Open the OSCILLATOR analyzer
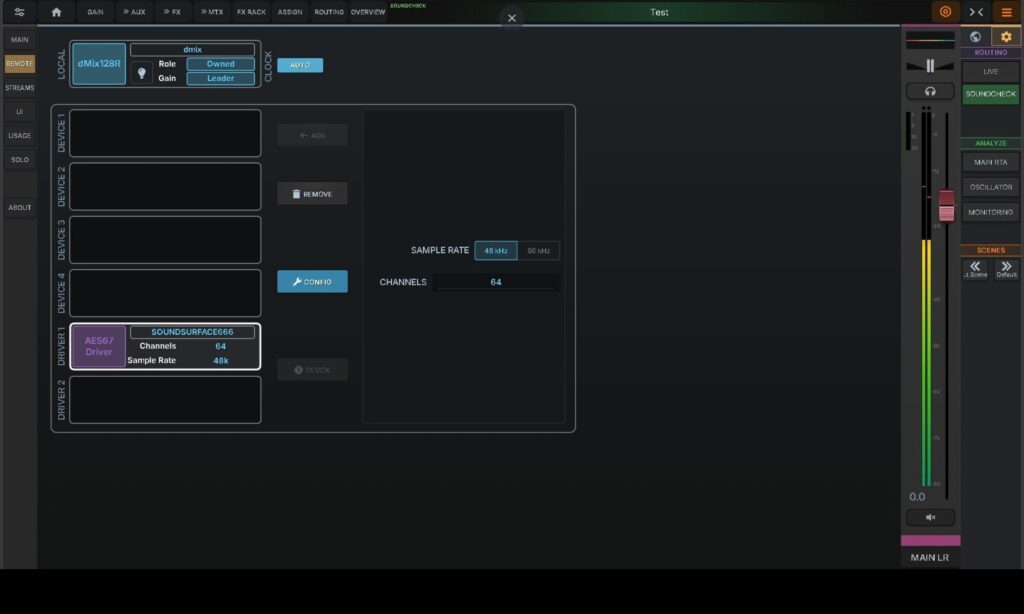 (x=991, y=187)
